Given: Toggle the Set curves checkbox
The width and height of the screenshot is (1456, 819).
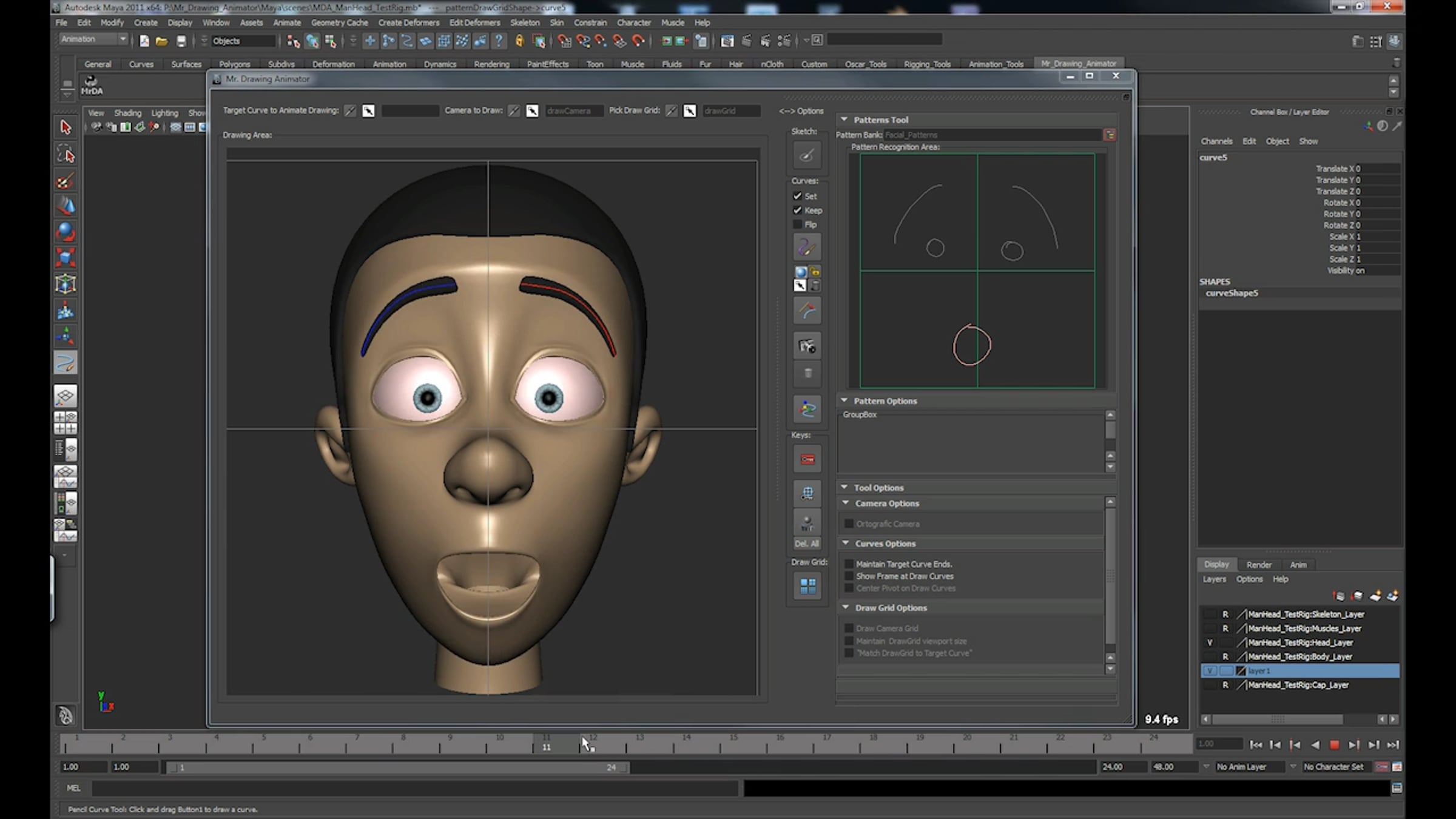Looking at the screenshot, I should point(798,196).
